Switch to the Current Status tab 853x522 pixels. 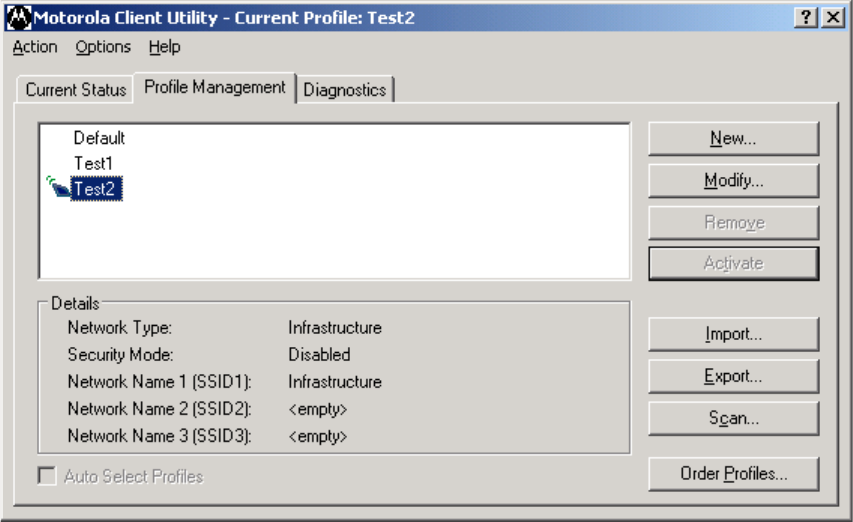76,90
